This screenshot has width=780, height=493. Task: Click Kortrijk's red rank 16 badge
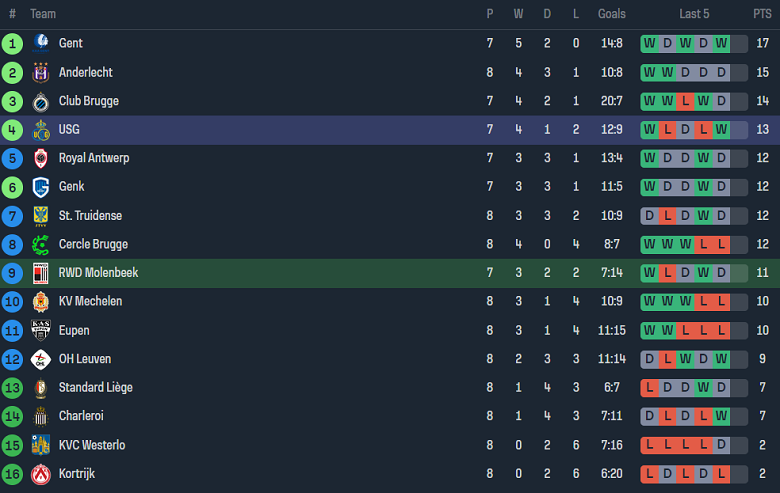click(x=12, y=474)
